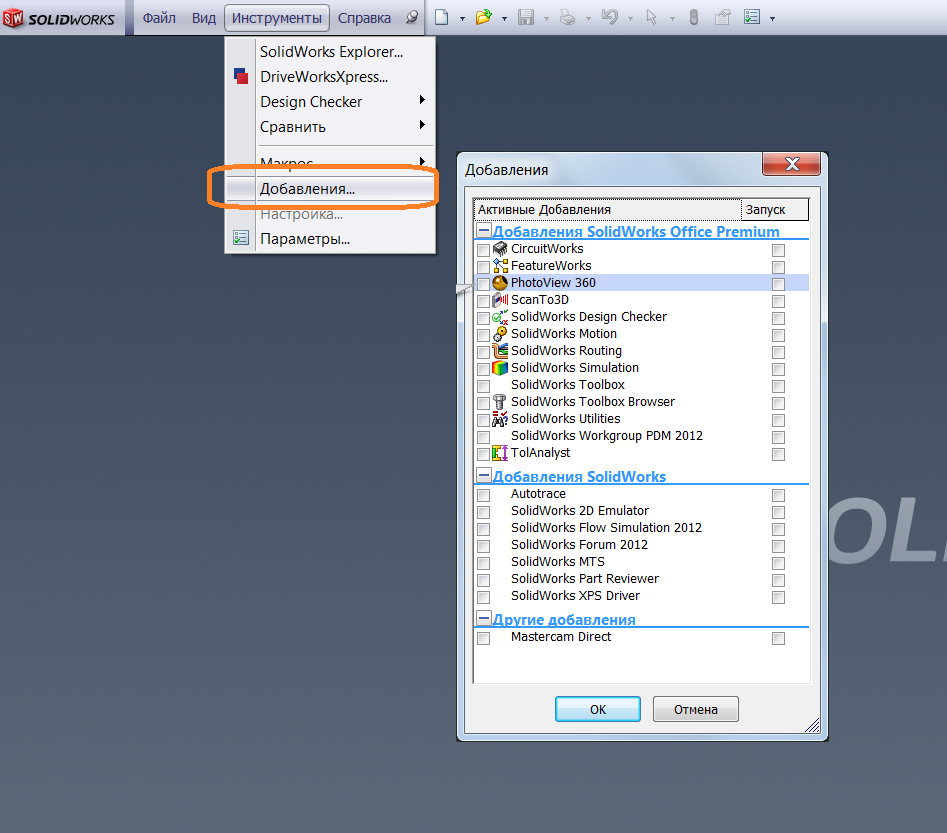This screenshot has width=947, height=833.
Task: Open the Вид menu
Action: click(204, 18)
